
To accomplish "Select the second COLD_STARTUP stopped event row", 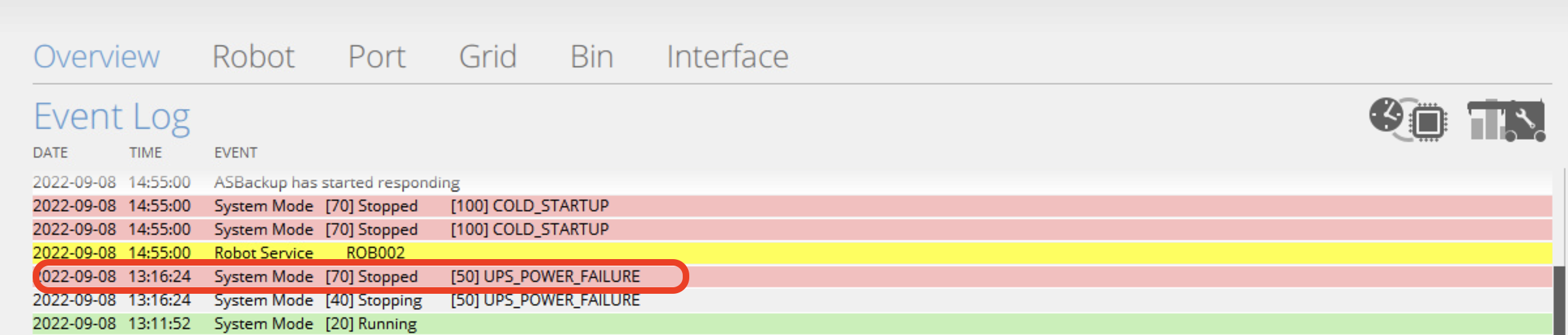I will click(792, 229).
